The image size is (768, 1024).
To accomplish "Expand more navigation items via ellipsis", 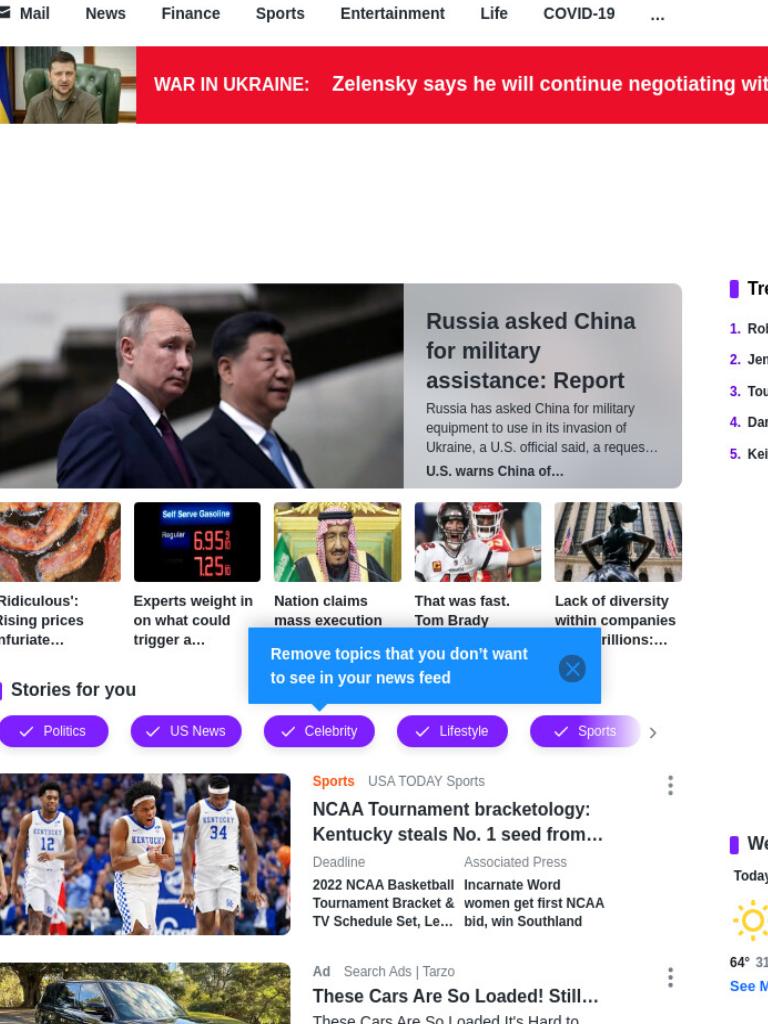I will click(x=657, y=16).
